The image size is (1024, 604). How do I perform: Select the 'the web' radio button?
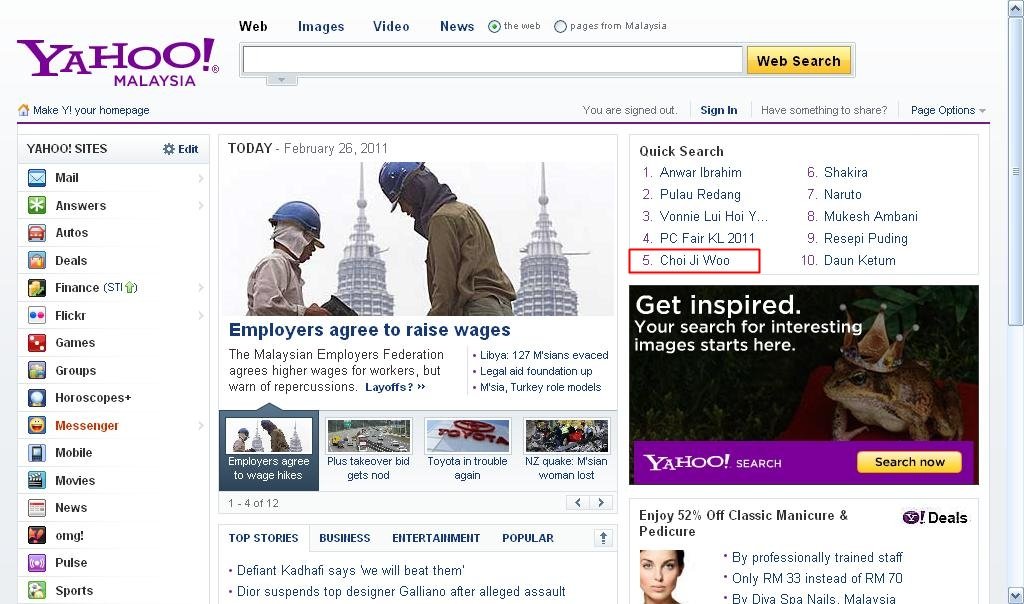[494, 27]
